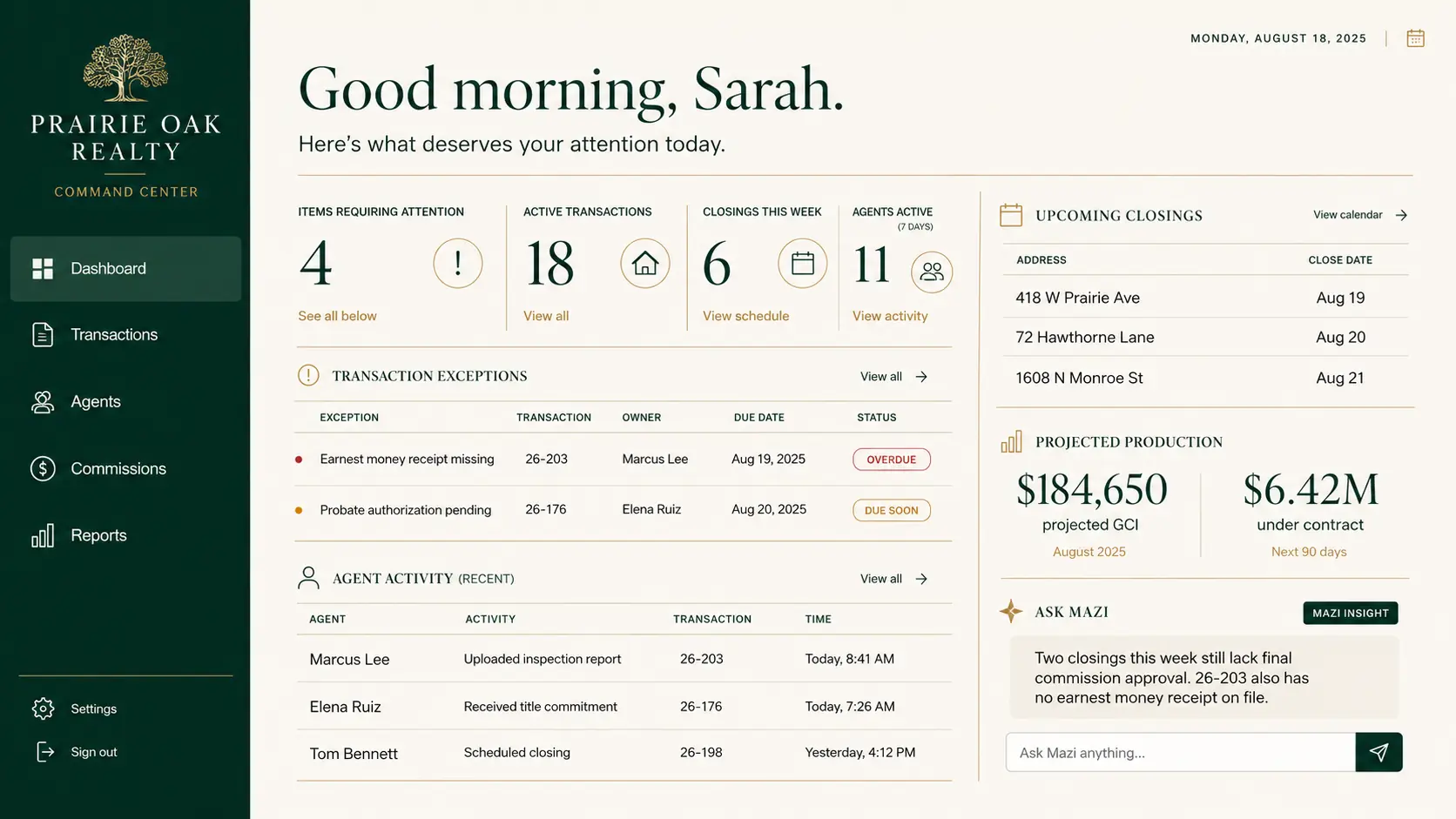Click the Reports bar chart sidebar icon
Viewport: 1456px width, 819px height.
click(43, 535)
